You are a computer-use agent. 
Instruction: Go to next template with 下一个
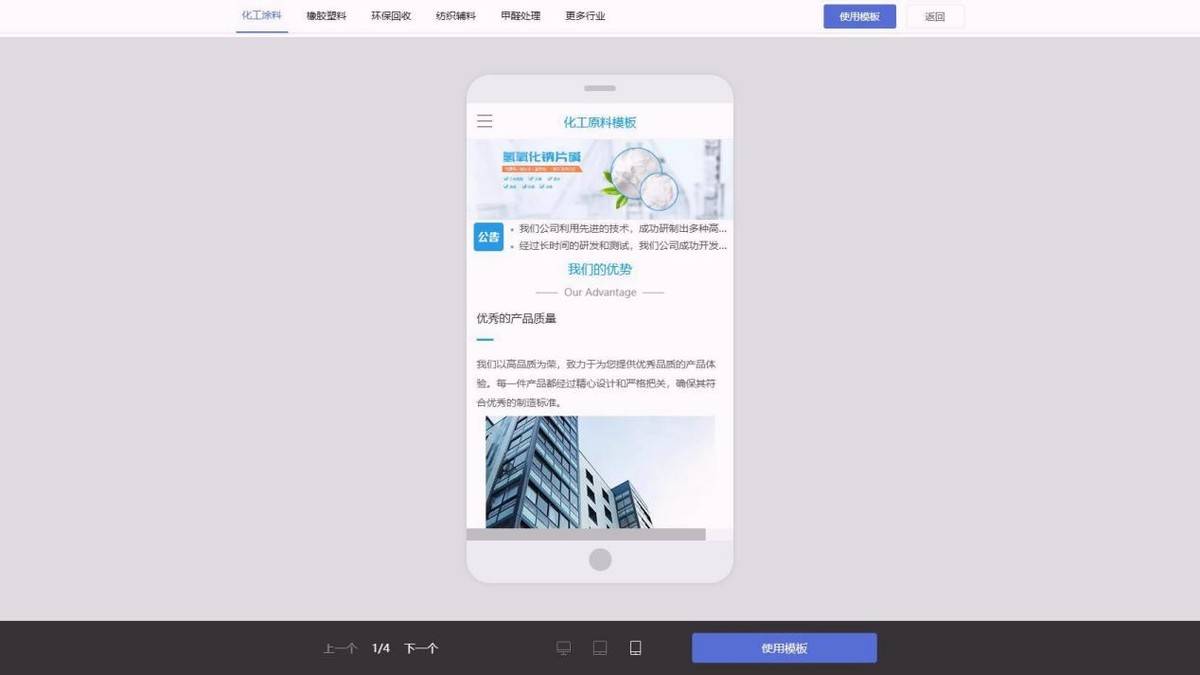[x=421, y=648]
